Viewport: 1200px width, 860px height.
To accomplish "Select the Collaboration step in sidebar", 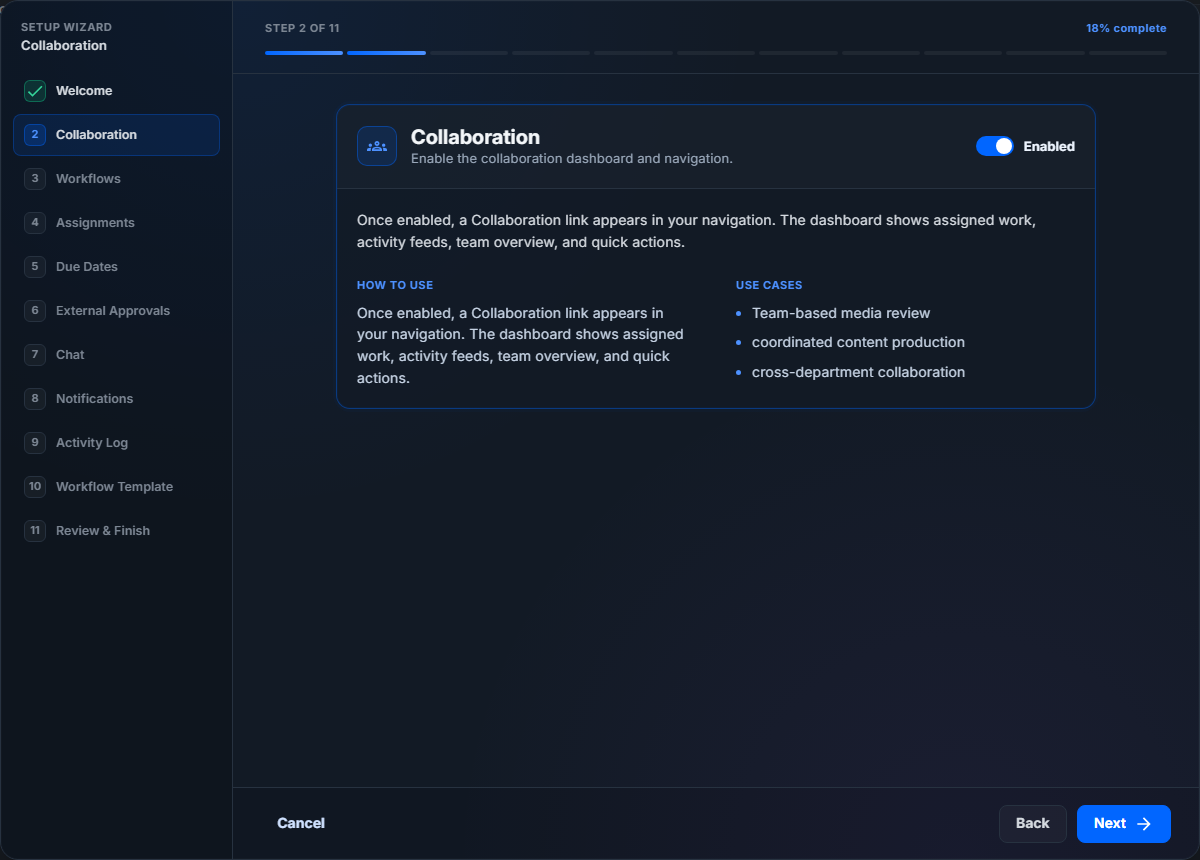I will pyautogui.click(x=116, y=135).
